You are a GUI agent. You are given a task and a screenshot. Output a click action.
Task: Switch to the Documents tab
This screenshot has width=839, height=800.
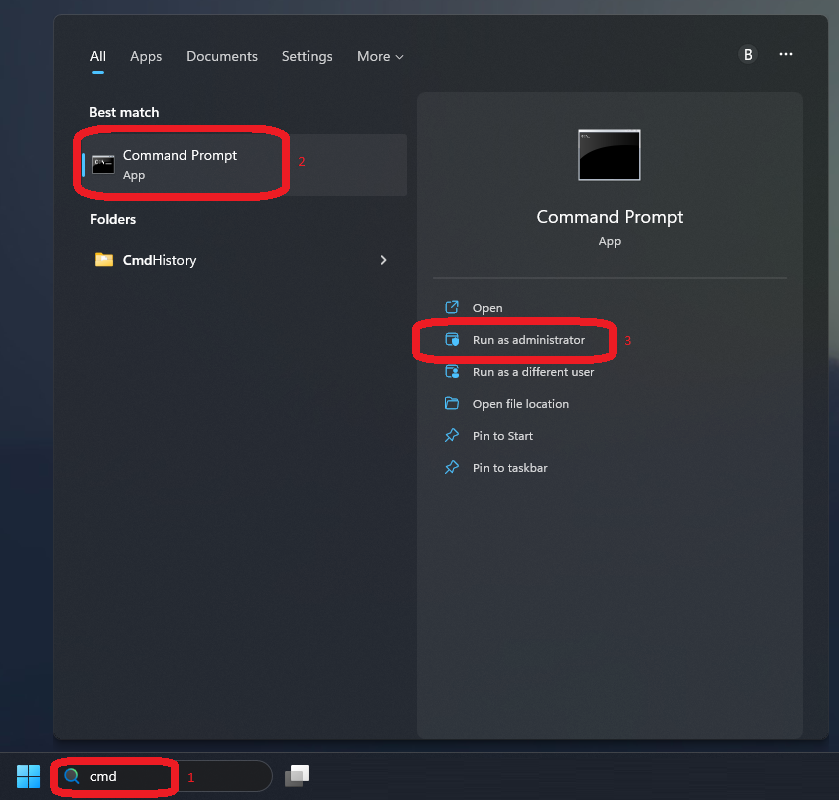tap(222, 56)
